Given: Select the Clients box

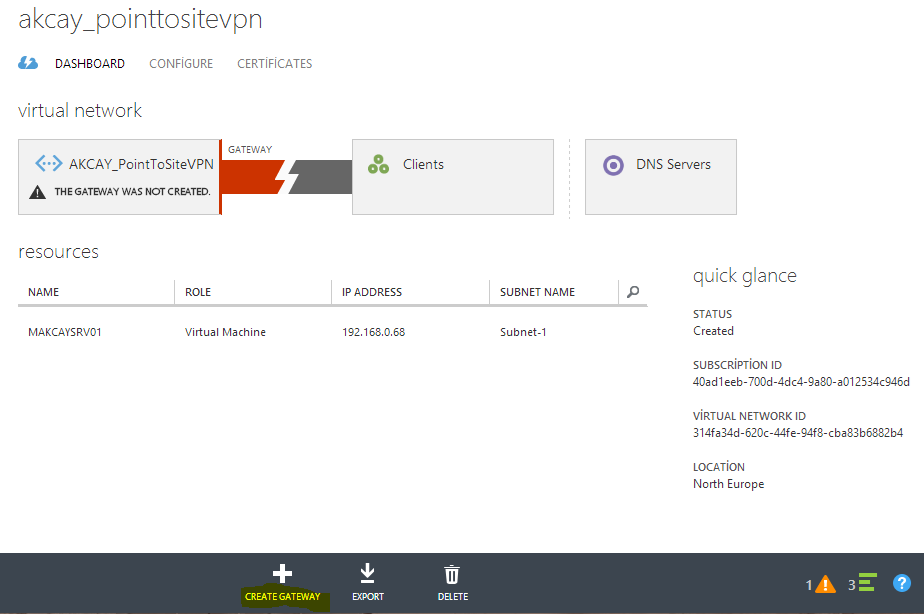Looking at the screenshot, I should [453, 177].
